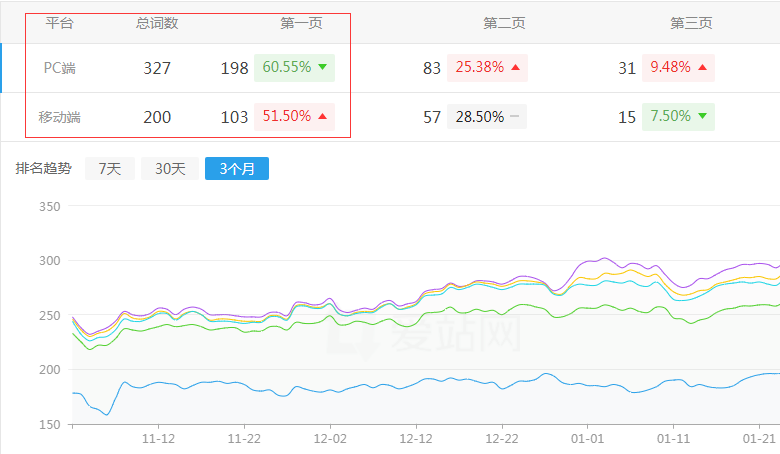Select the 移动端 platform row
Image resolution: width=780 pixels, height=454 pixels.
point(60,118)
